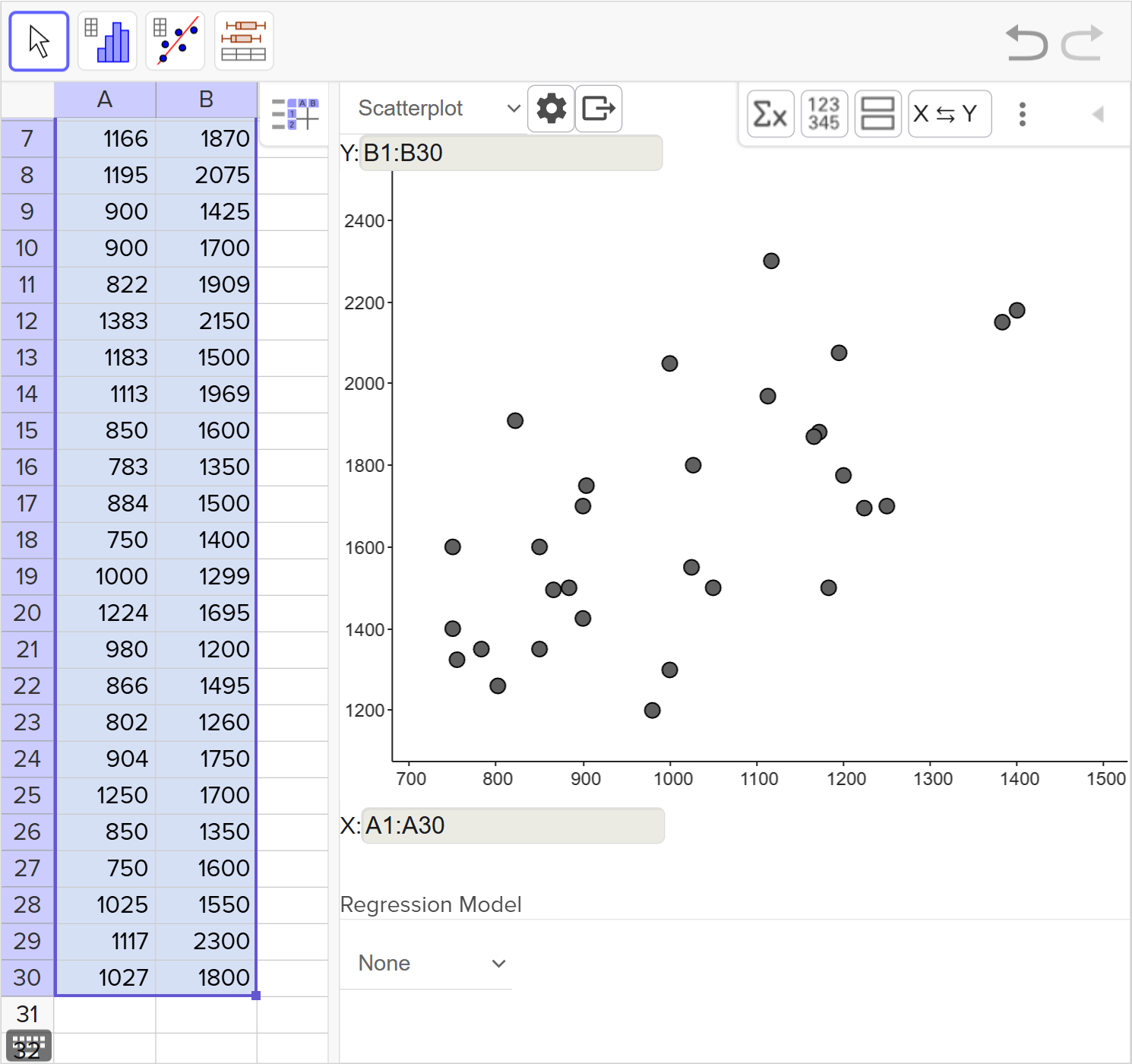1132x1064 pixels.
Task: Collapse the style bar triangle arrow
Action: click(x=1098, y=114)
